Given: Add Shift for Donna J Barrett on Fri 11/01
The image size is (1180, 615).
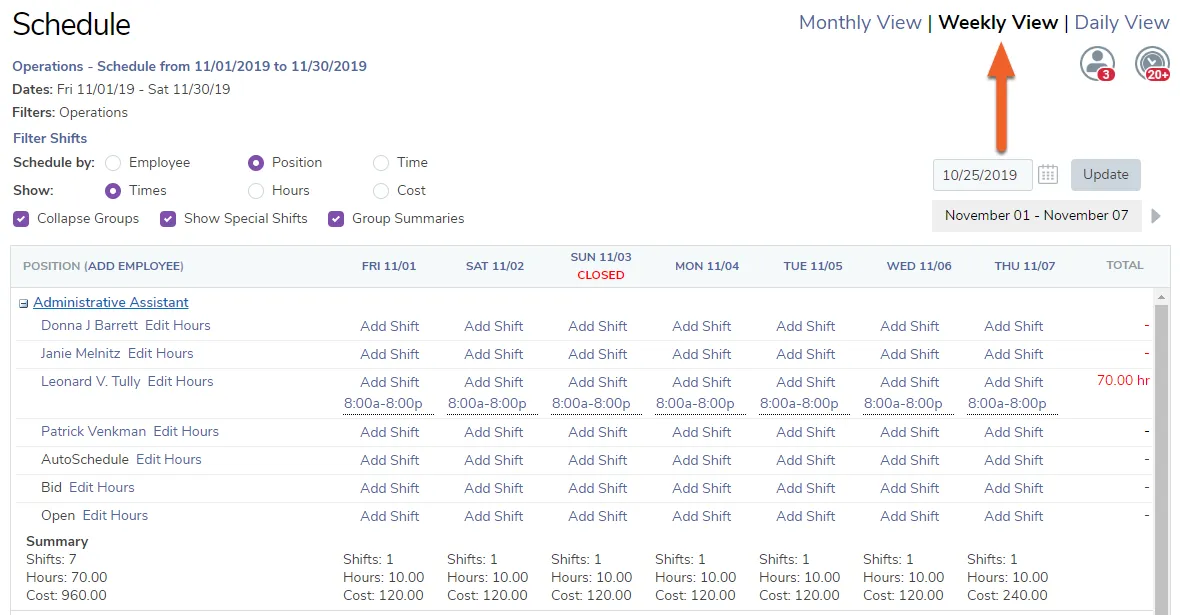Looking at the screenshot, I should (389, 327).
